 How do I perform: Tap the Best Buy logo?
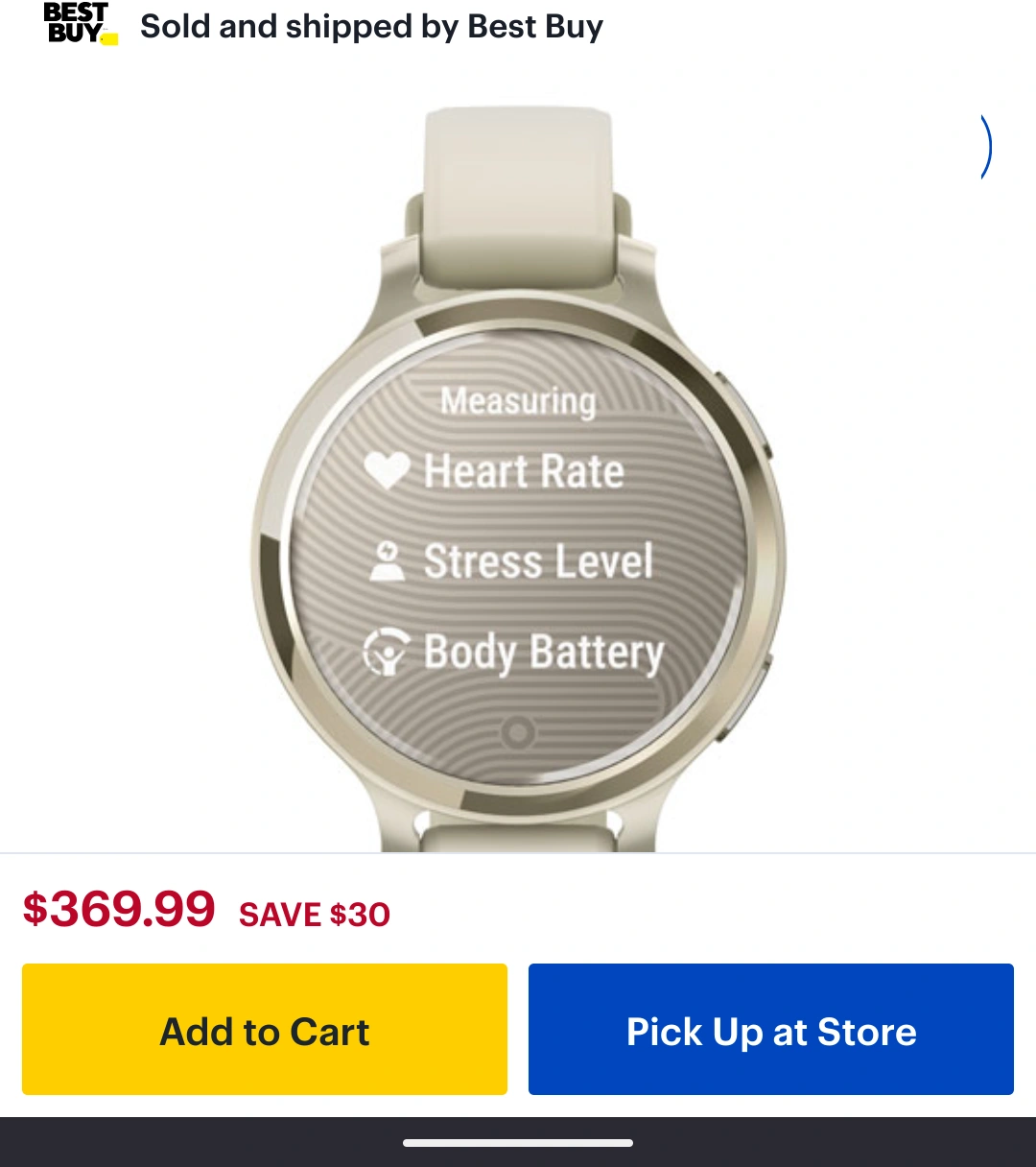(x=81, y=24)
